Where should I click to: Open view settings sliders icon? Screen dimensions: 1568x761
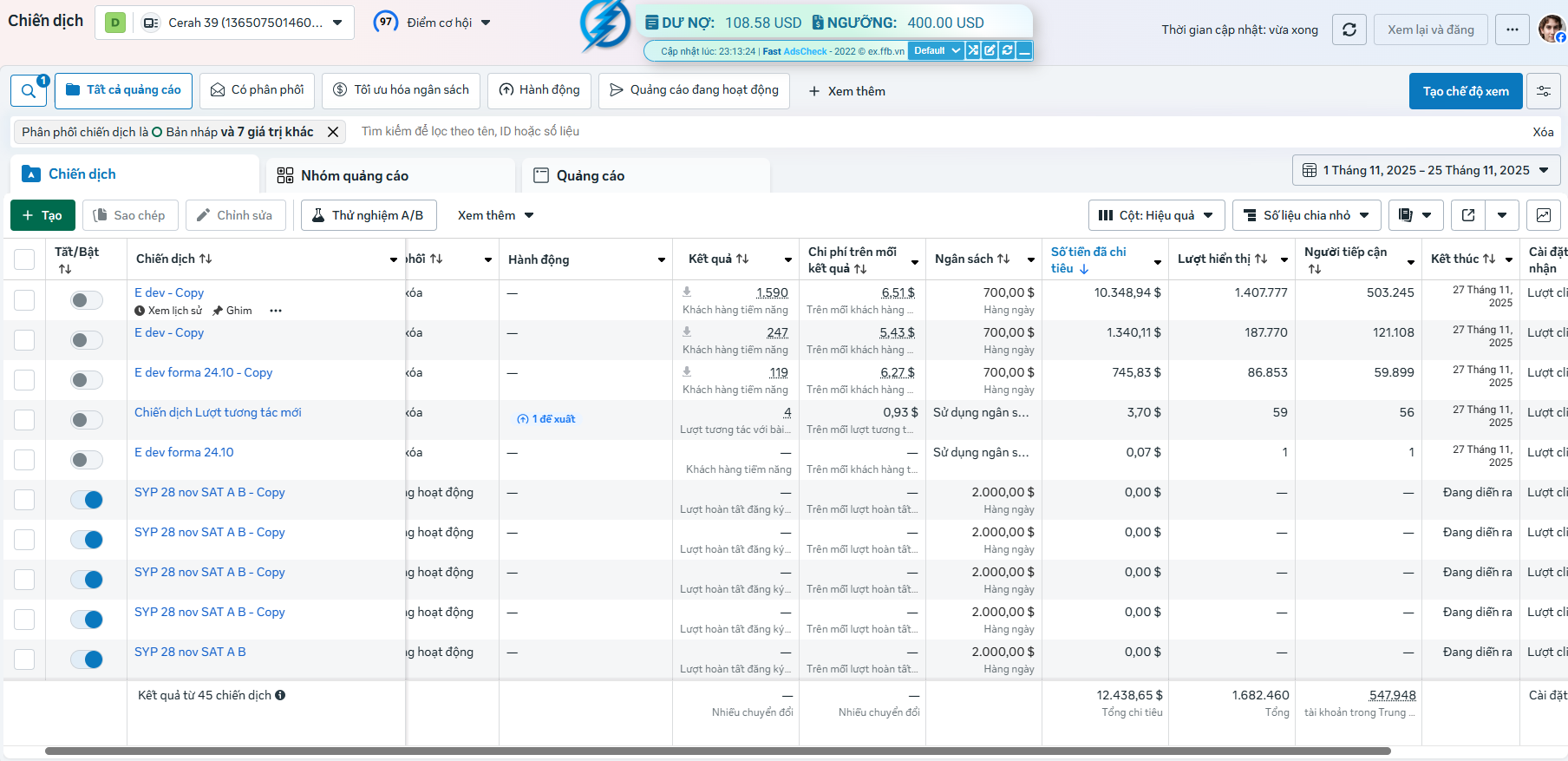[1544, 91]
